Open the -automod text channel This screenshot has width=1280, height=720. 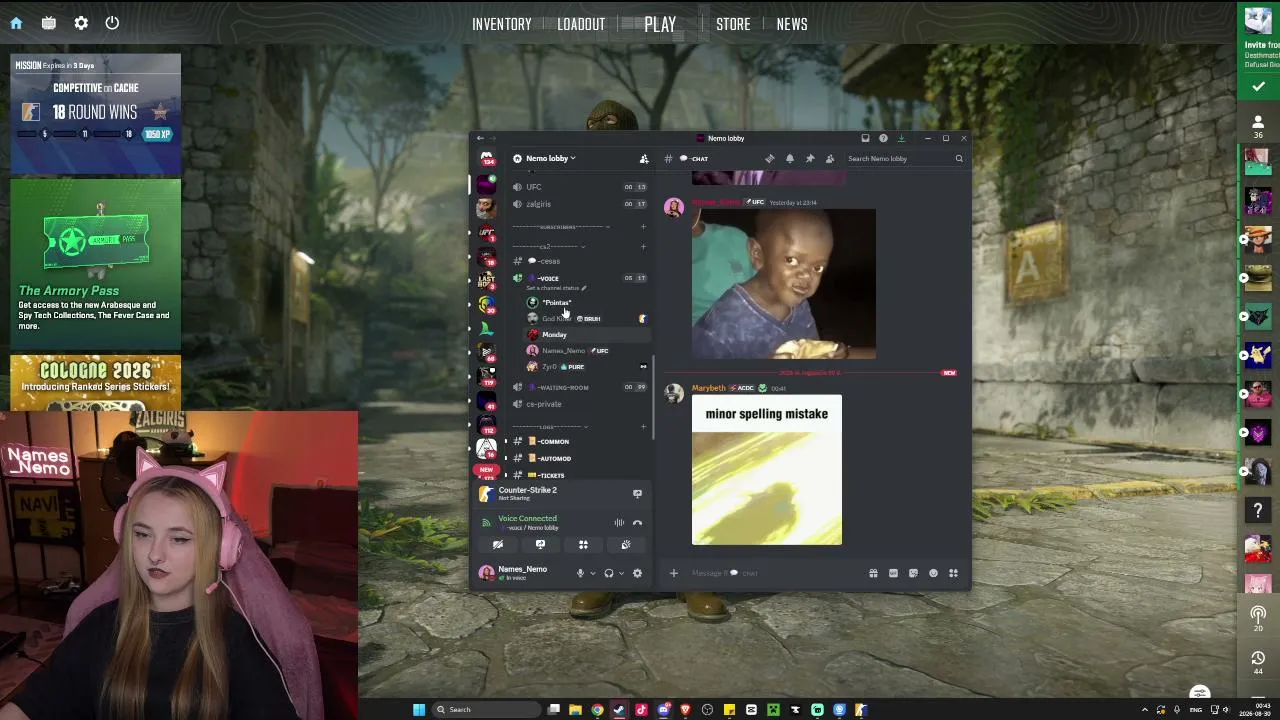coord(578,458)
